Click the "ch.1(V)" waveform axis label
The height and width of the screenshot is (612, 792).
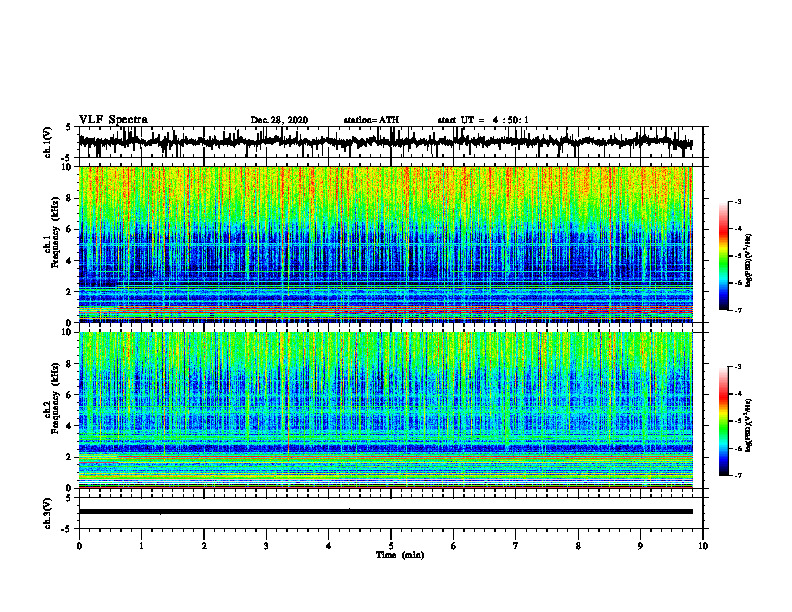(48, 142)
